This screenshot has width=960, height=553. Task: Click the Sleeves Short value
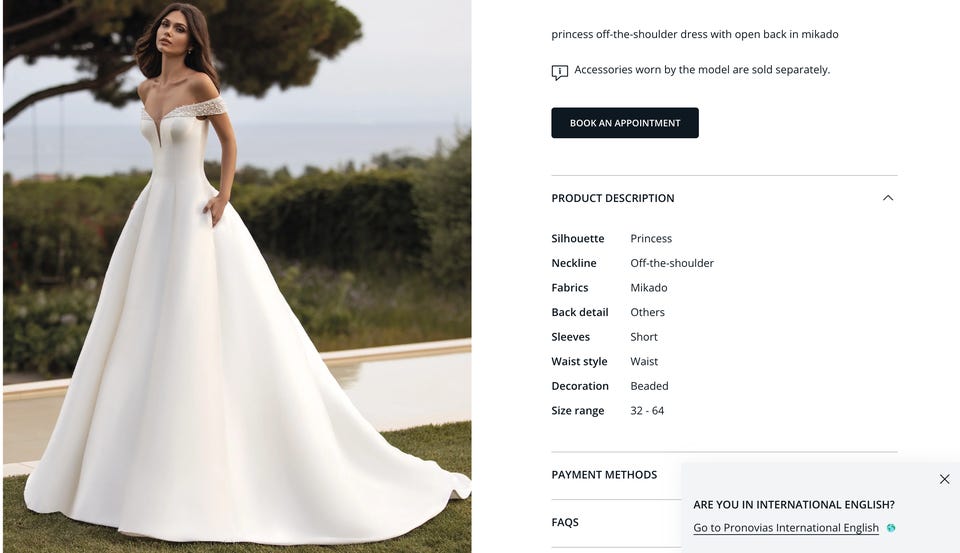coord(643,337)
